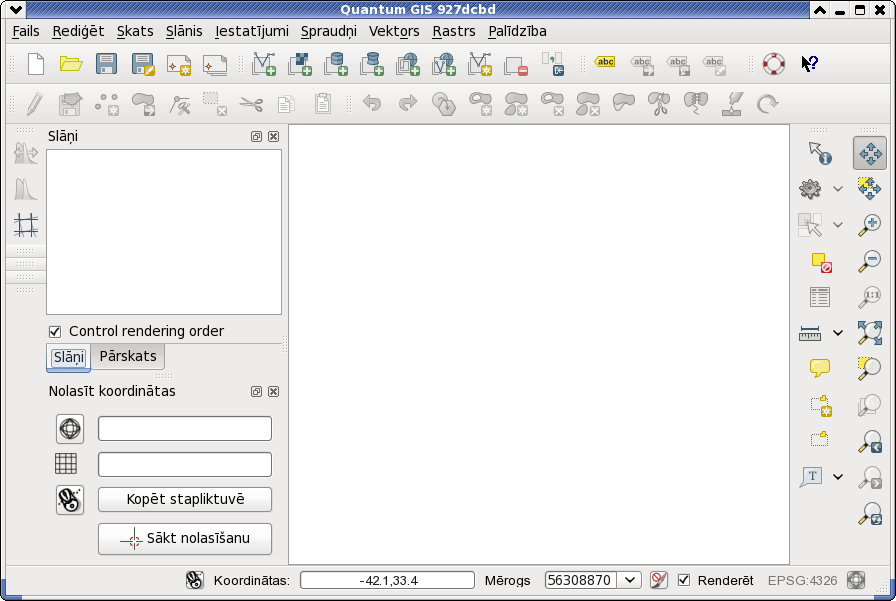The height and width of the screenshot is (601, 896).
Task: Toggle mouse tracking icon in coordinate capture
Action: click(x=70, y=500)
